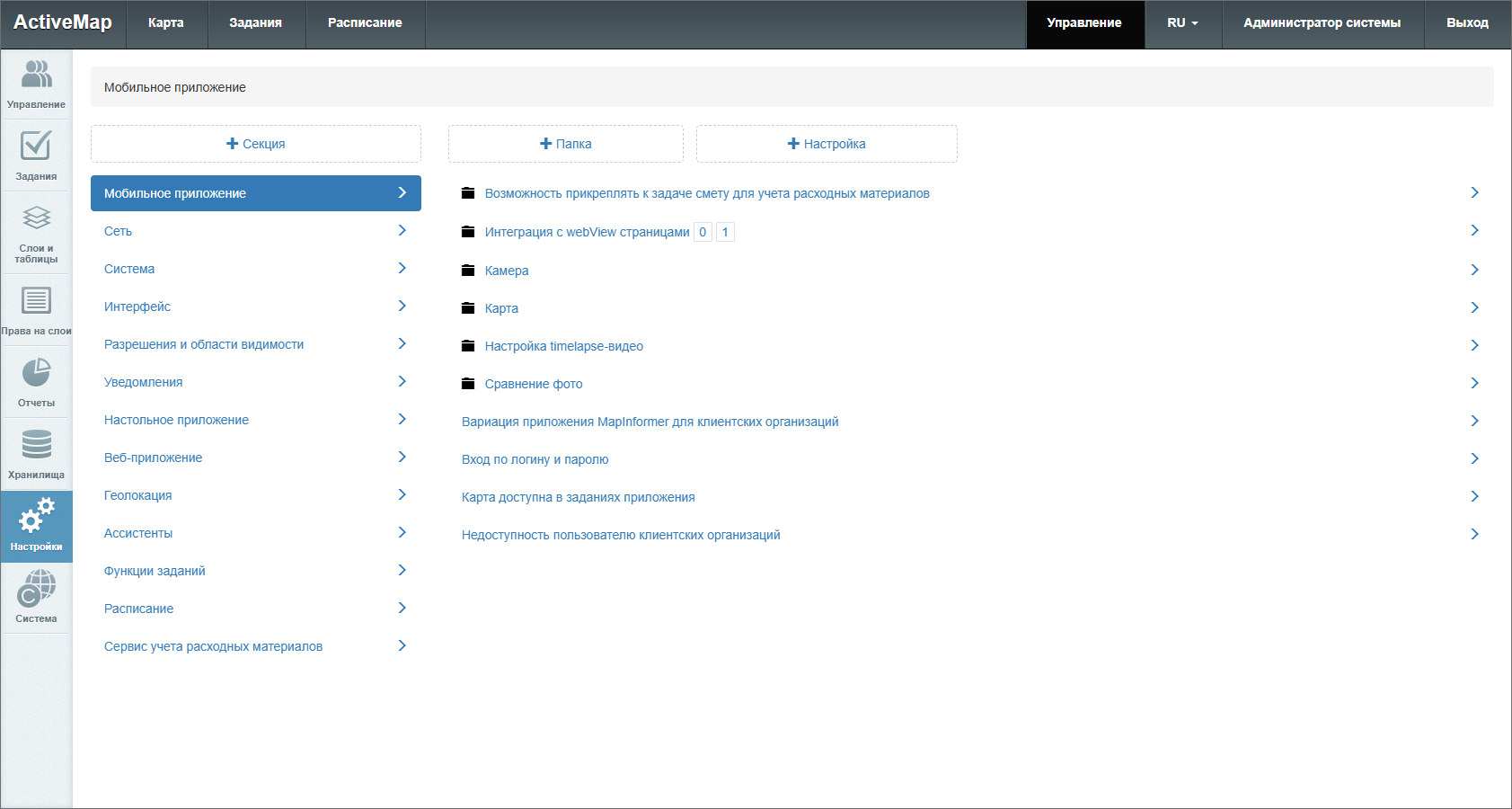
Task: Select the Геолокация section in the list
Action: coord(138,495)
